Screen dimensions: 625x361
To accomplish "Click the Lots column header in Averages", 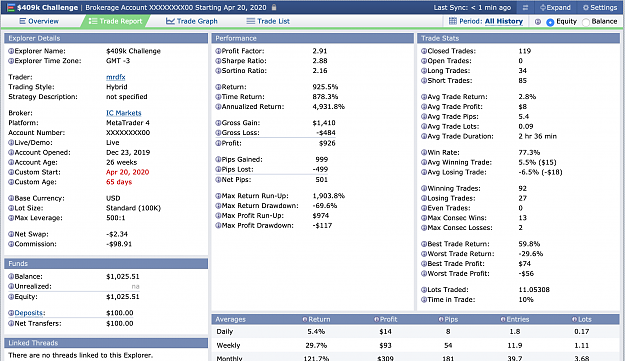I will point(582,319).
